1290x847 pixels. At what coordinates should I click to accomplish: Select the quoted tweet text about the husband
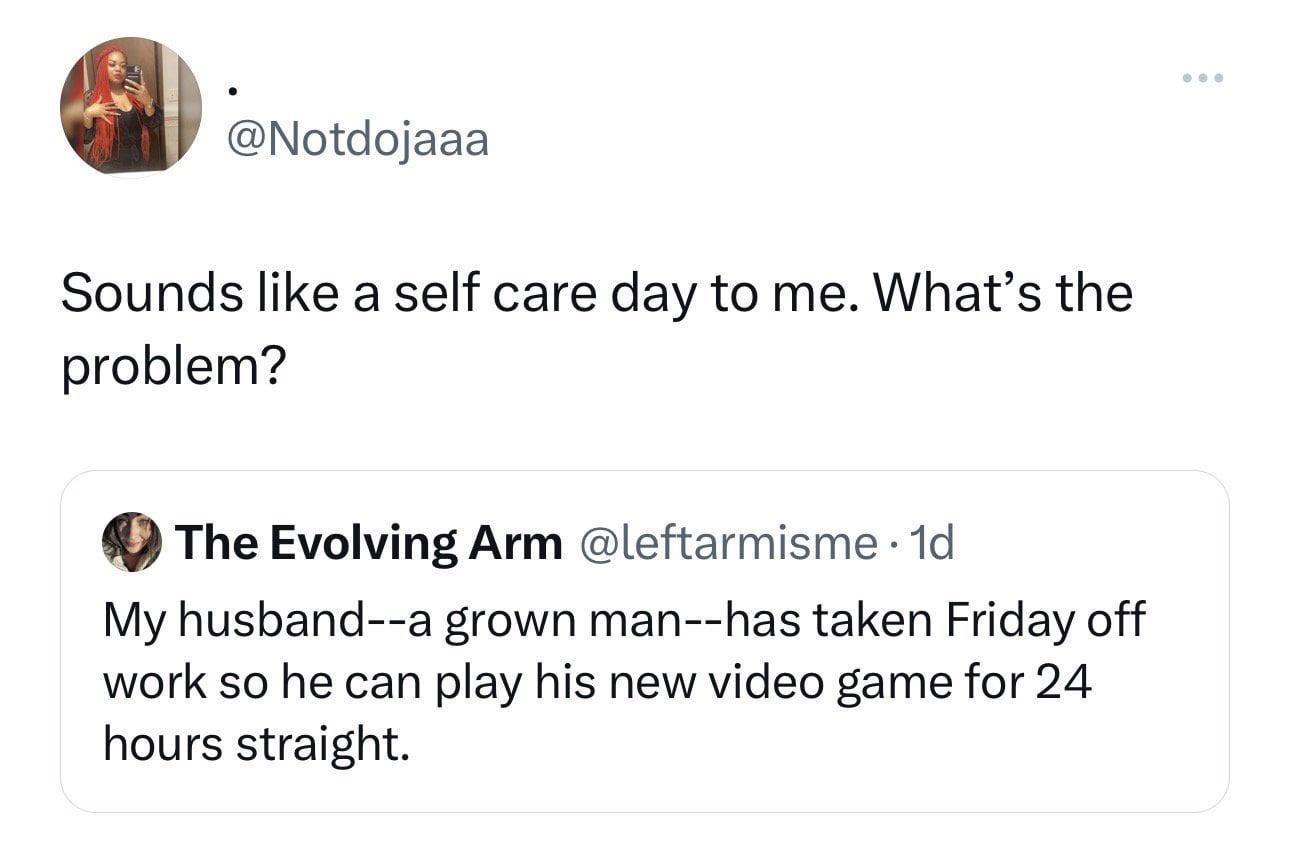tap(620, 680)
